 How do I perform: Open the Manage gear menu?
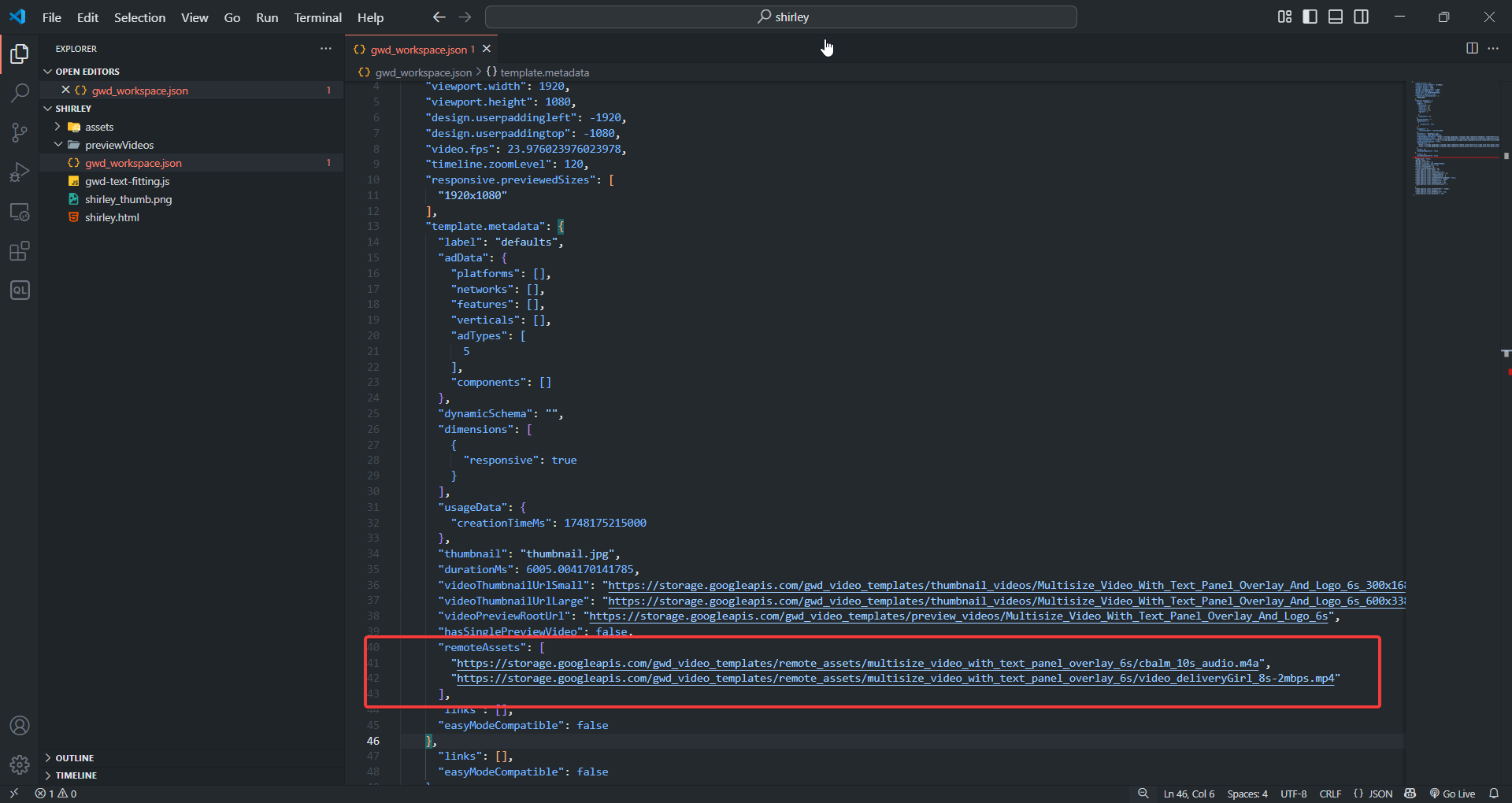click(20, 764)
